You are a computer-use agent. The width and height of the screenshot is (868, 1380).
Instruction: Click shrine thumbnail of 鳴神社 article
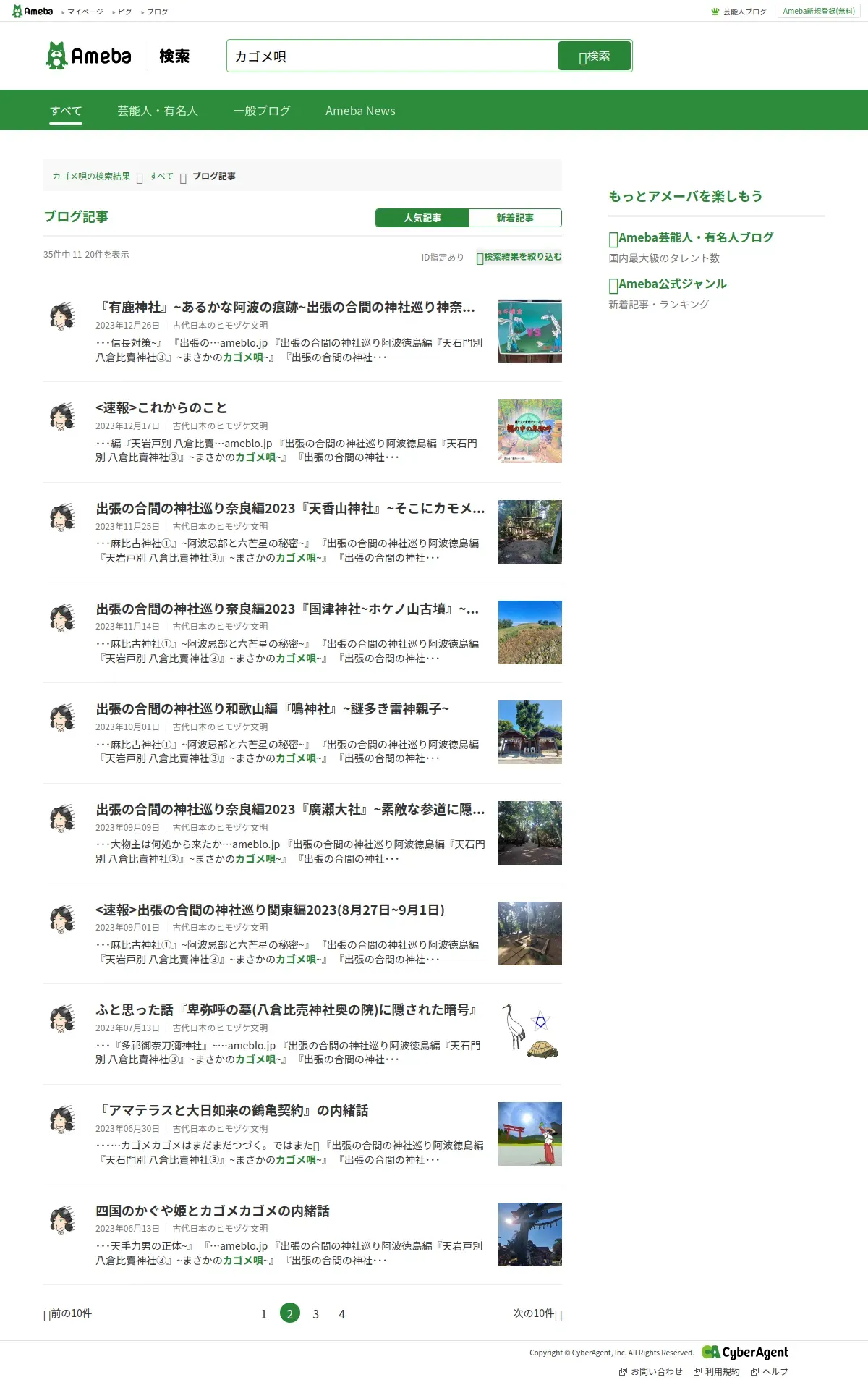tap(530, 732)
